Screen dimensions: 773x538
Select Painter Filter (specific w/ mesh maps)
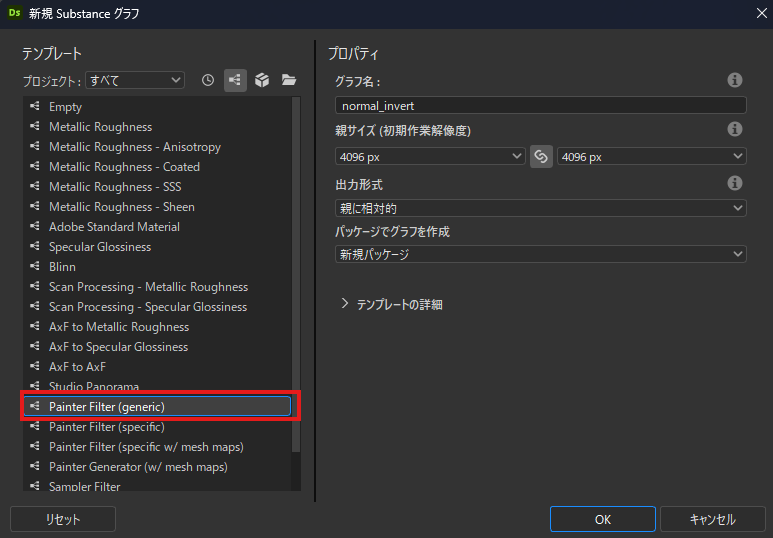click(157, 446)
